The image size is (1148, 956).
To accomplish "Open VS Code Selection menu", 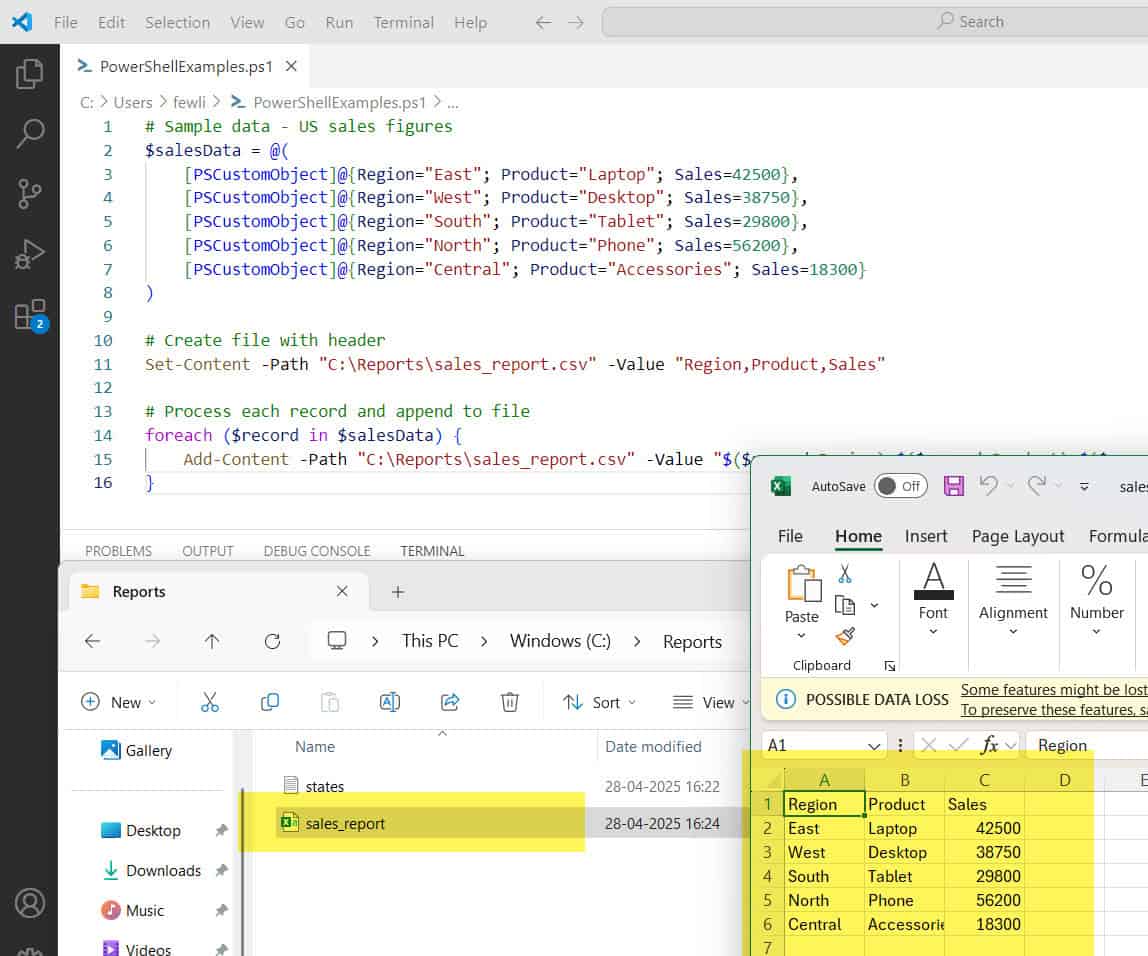I will coord(177,23).
